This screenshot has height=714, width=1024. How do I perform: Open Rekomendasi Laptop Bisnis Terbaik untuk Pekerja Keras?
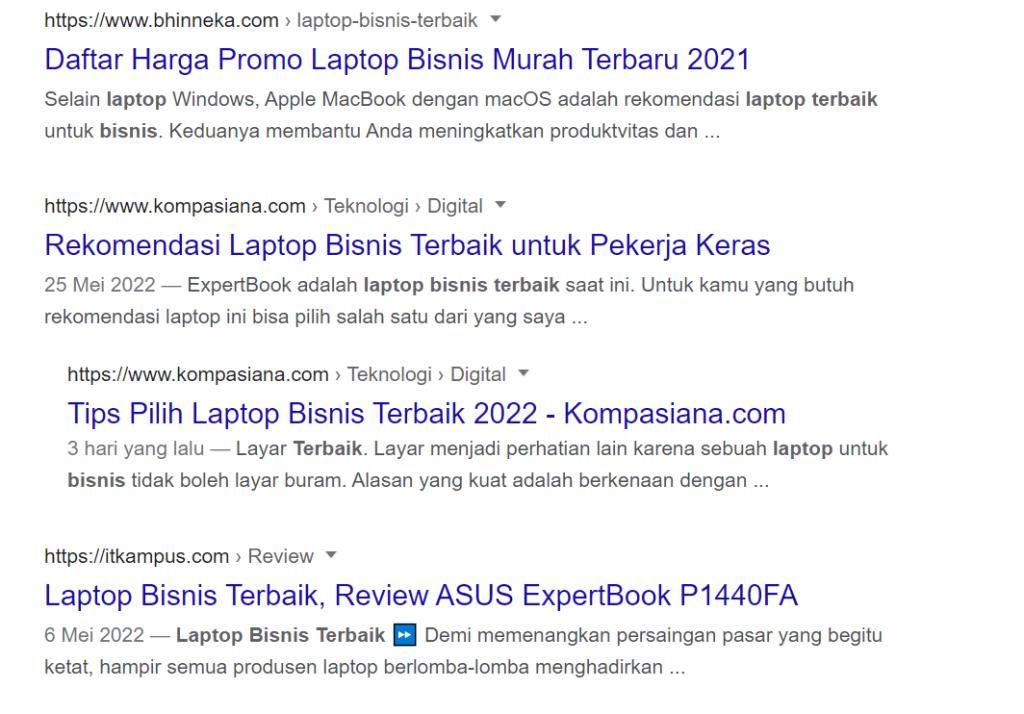(407, 245)
